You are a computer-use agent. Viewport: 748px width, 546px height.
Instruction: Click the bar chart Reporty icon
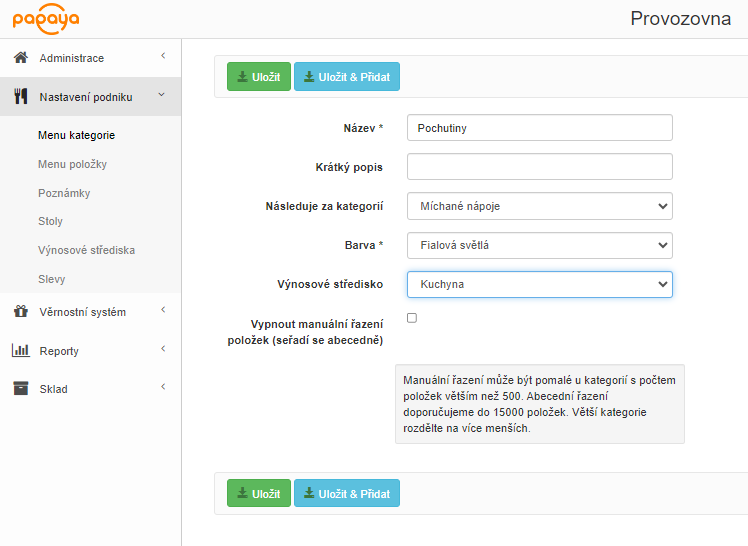point(20,351)
